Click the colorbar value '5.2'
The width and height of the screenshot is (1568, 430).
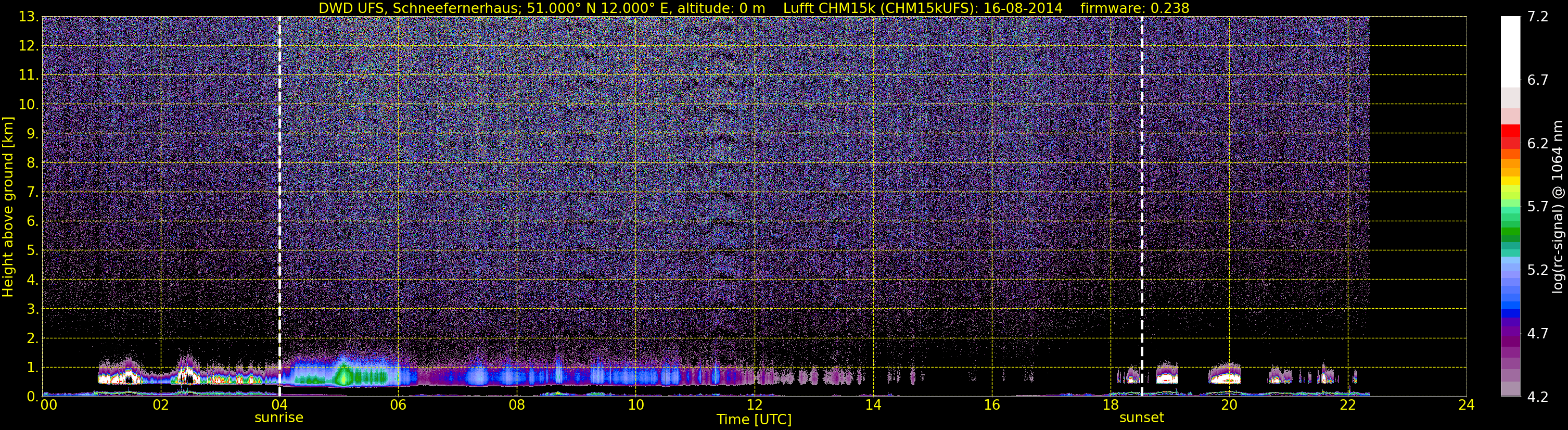[x=1538, y=270]
